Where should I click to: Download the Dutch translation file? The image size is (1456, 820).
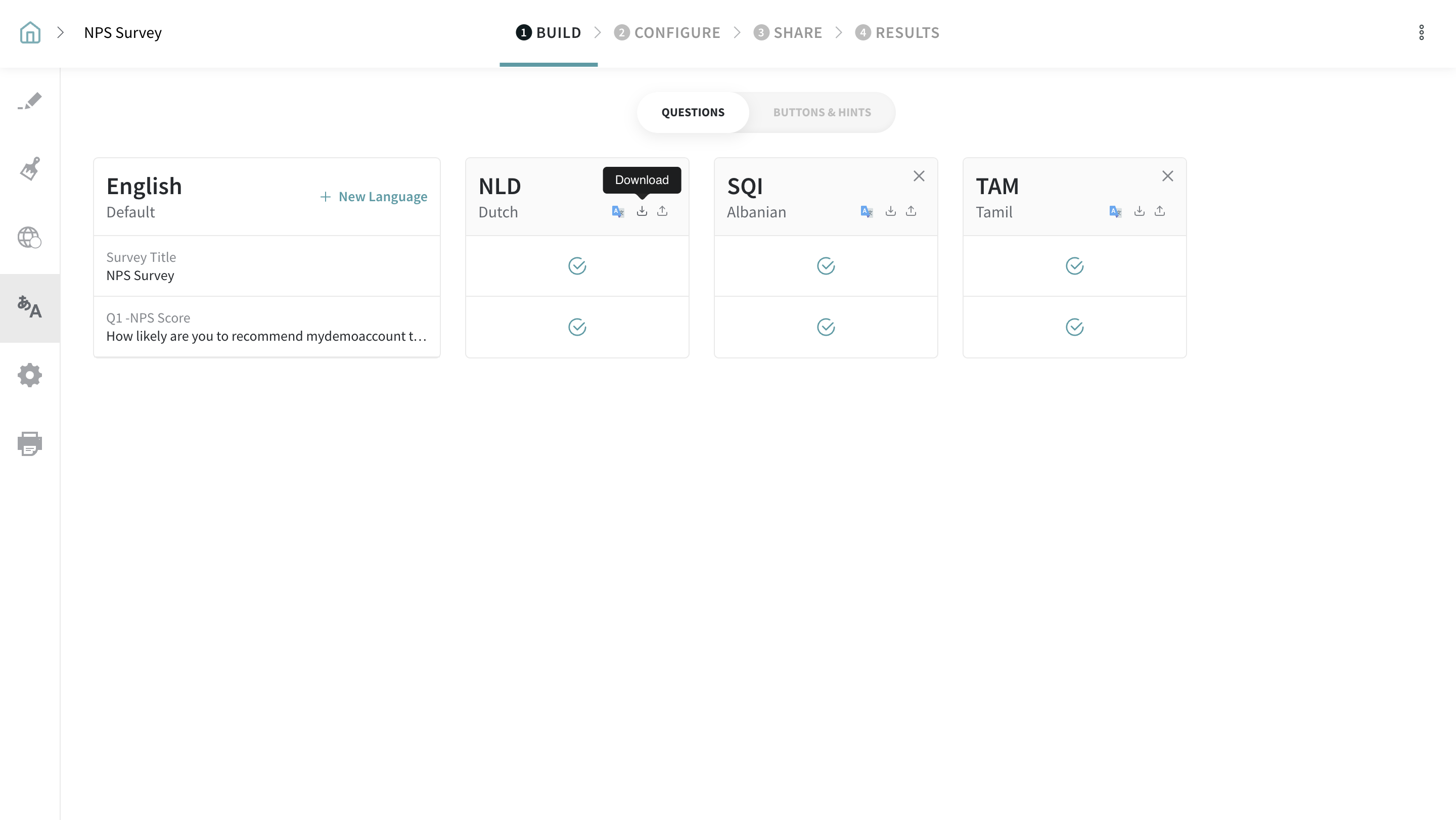[642, 211]
